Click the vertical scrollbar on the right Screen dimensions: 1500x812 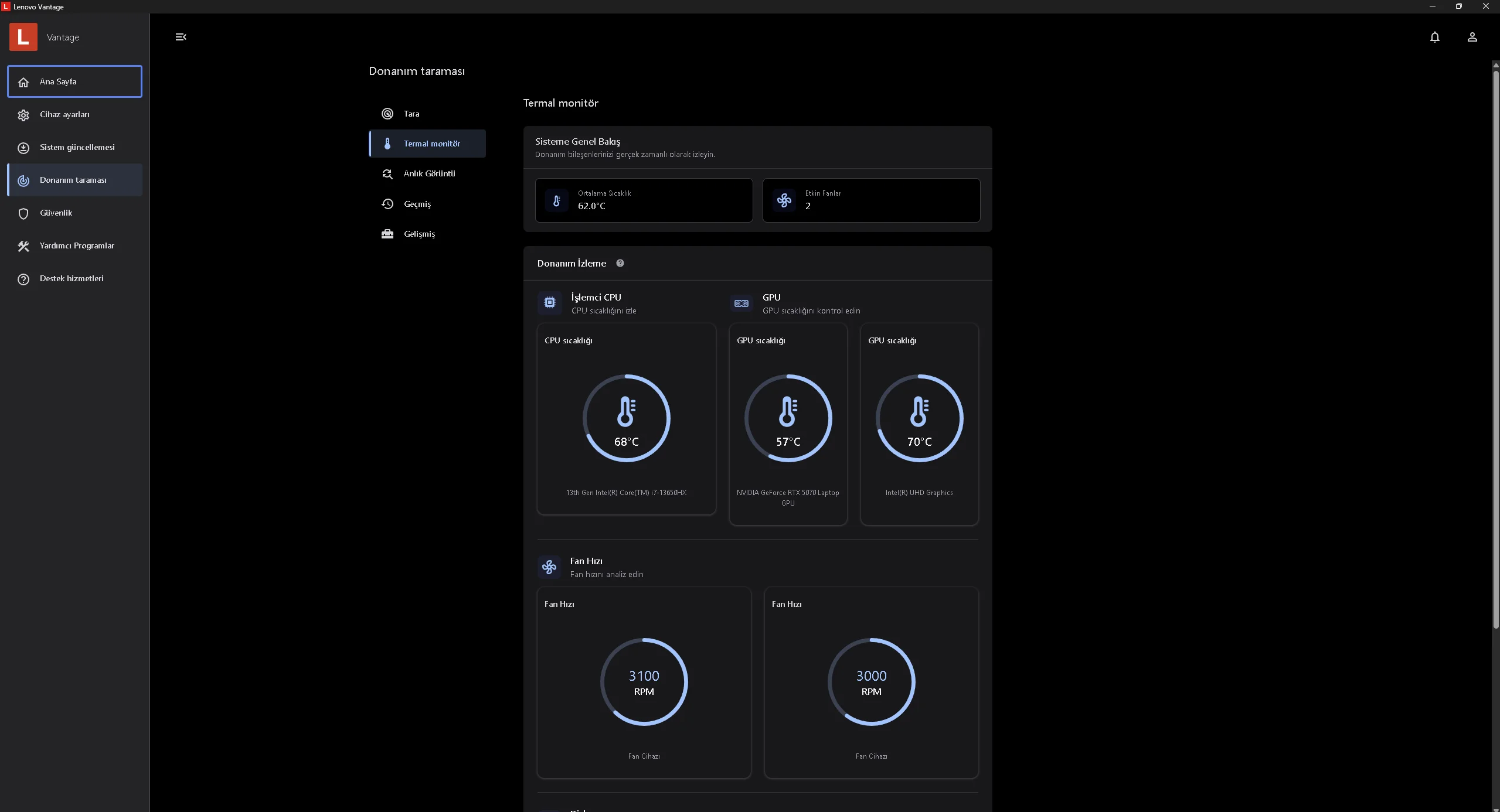click(1495, 352)
